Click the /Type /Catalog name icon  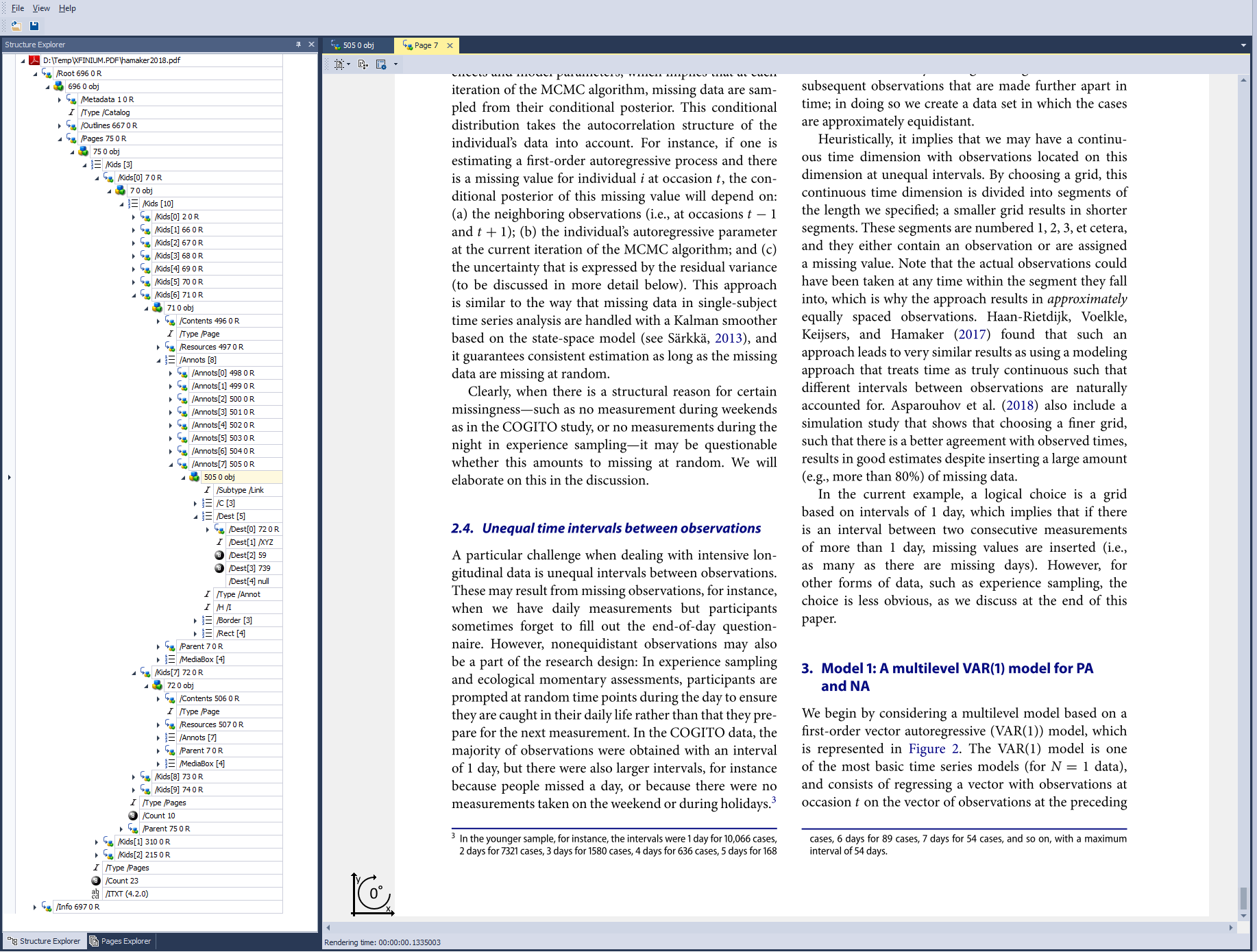pos(71,112)
